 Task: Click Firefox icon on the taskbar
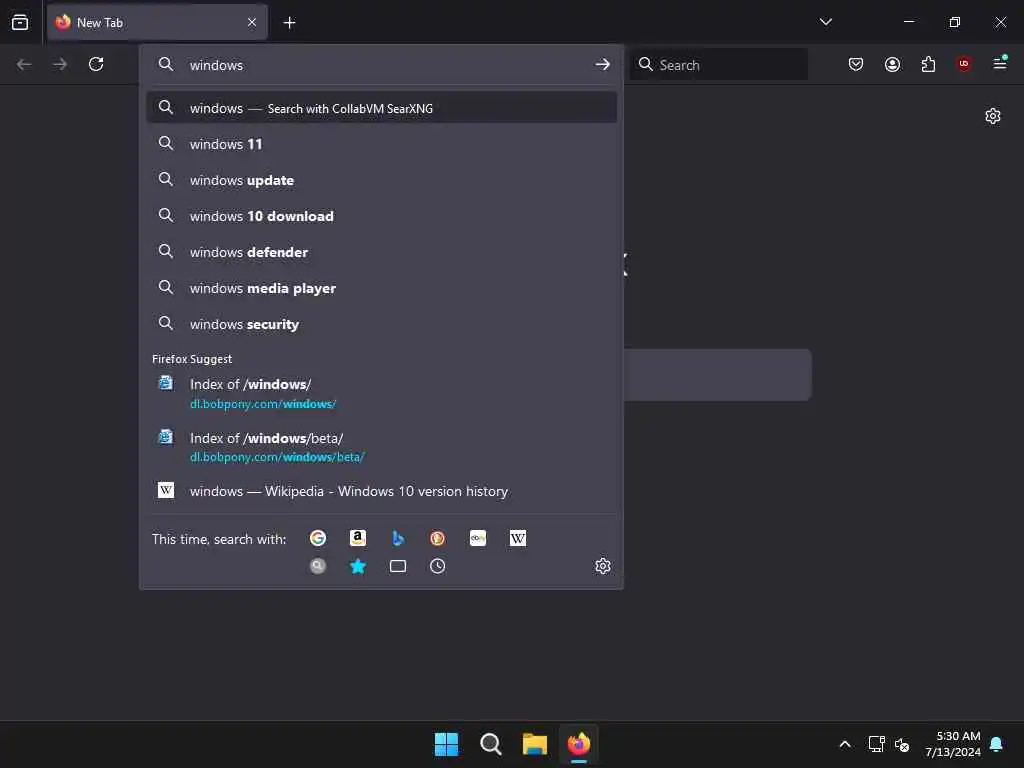[x=579, y=744]
